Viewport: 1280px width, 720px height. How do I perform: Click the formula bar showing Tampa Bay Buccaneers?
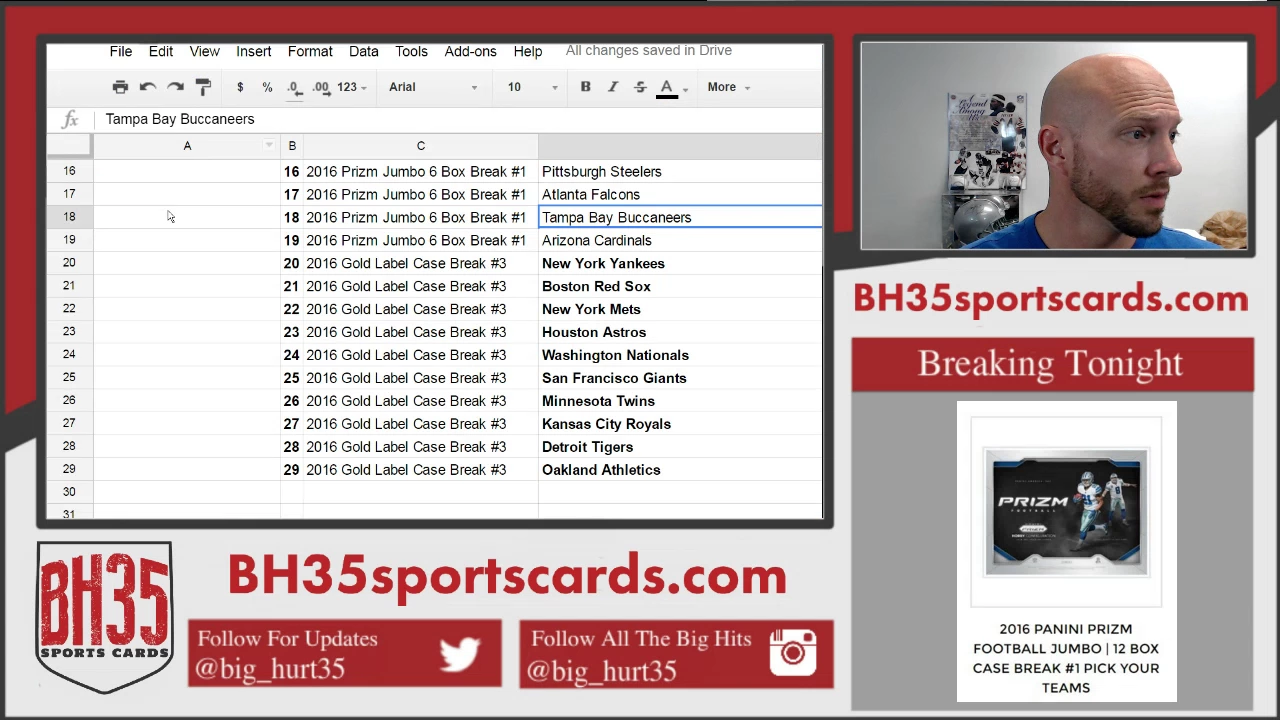(460, 119)
